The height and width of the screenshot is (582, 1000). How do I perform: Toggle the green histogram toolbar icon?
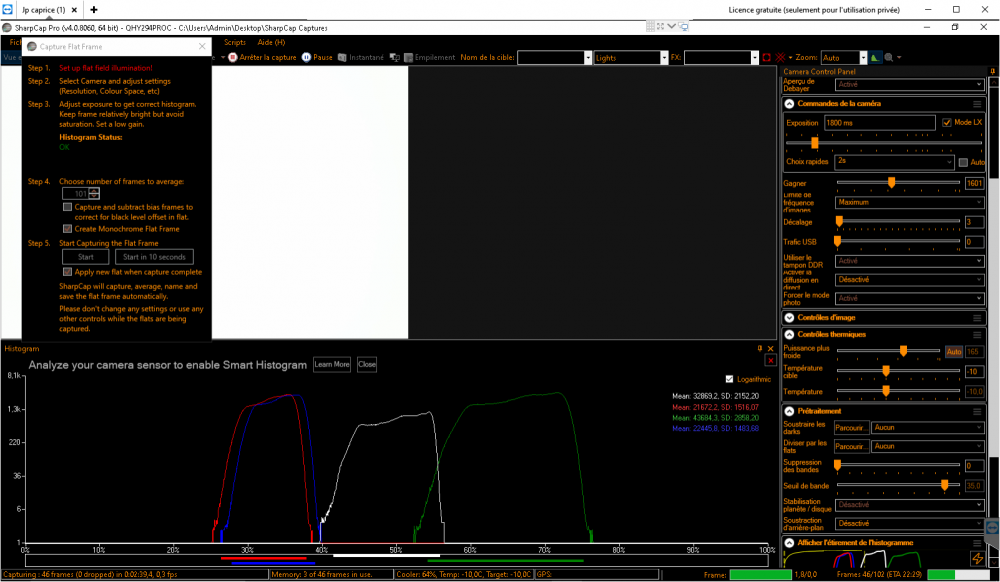tap(875, 57)
